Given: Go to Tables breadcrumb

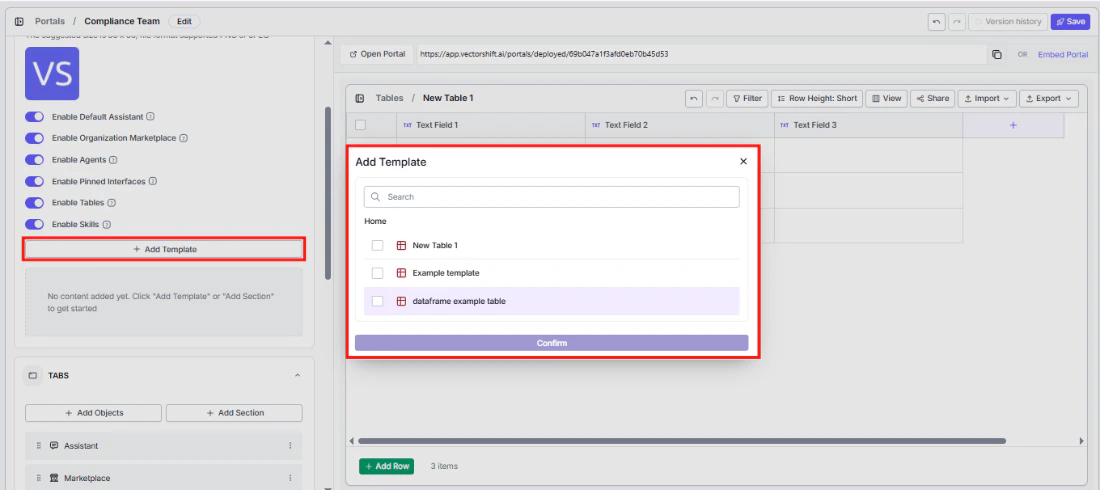Looking at the screenshot, I should [x=389, y=98].
